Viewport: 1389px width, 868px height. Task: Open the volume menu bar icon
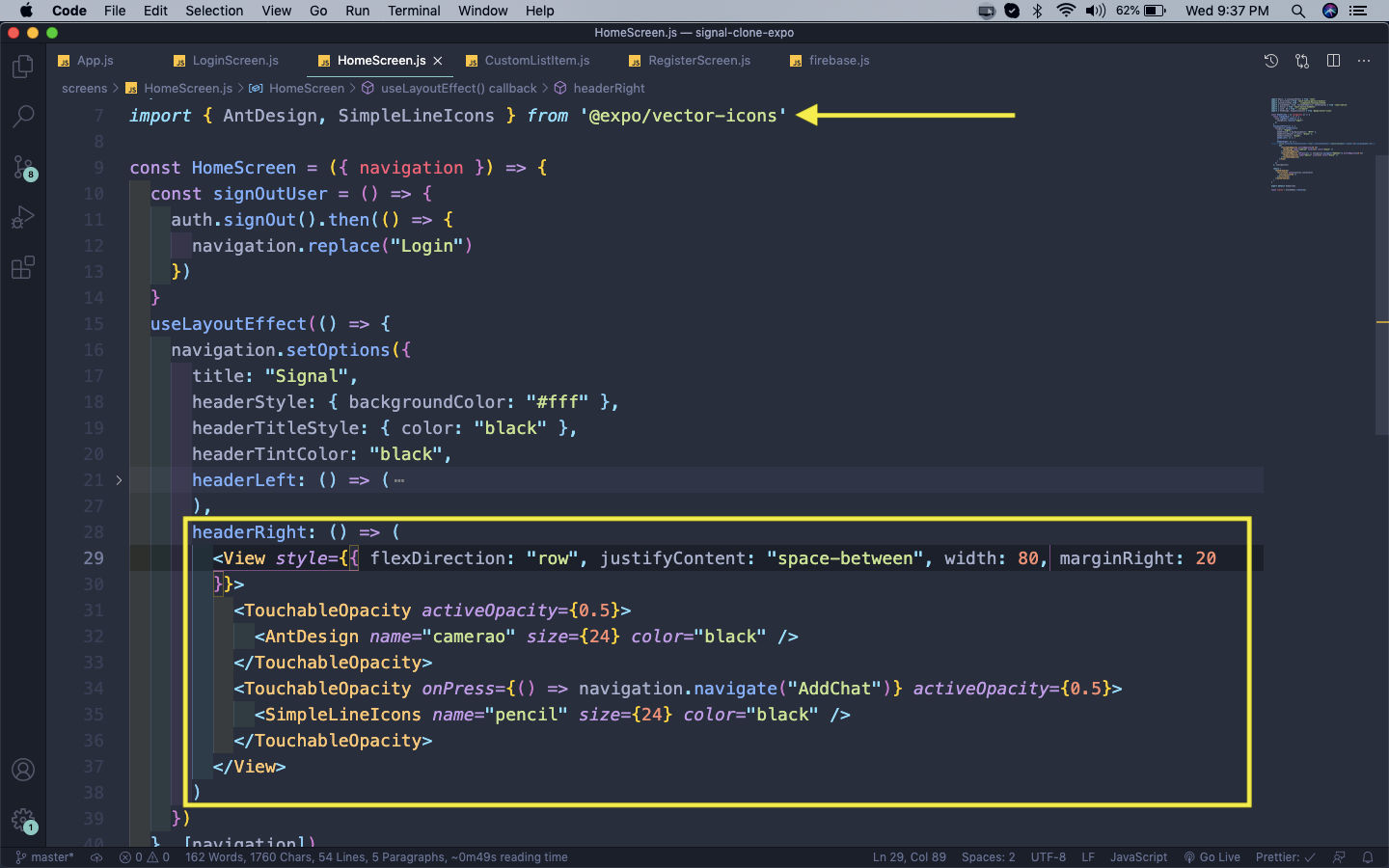[x=1096, y=11]
